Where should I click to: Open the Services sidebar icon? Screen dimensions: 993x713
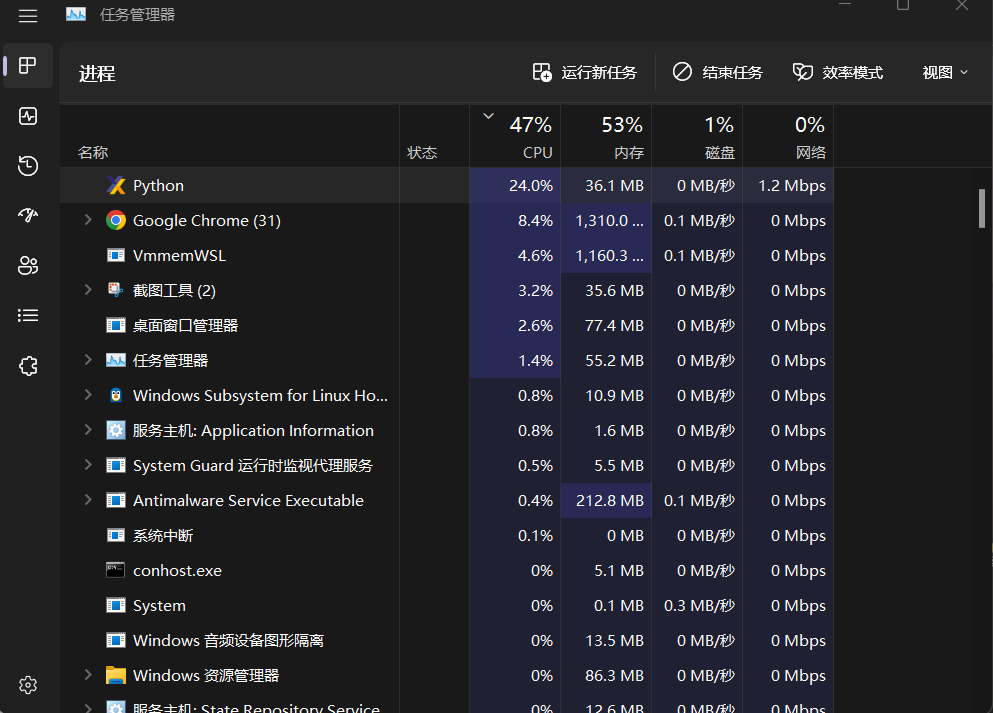pos(27,365)
